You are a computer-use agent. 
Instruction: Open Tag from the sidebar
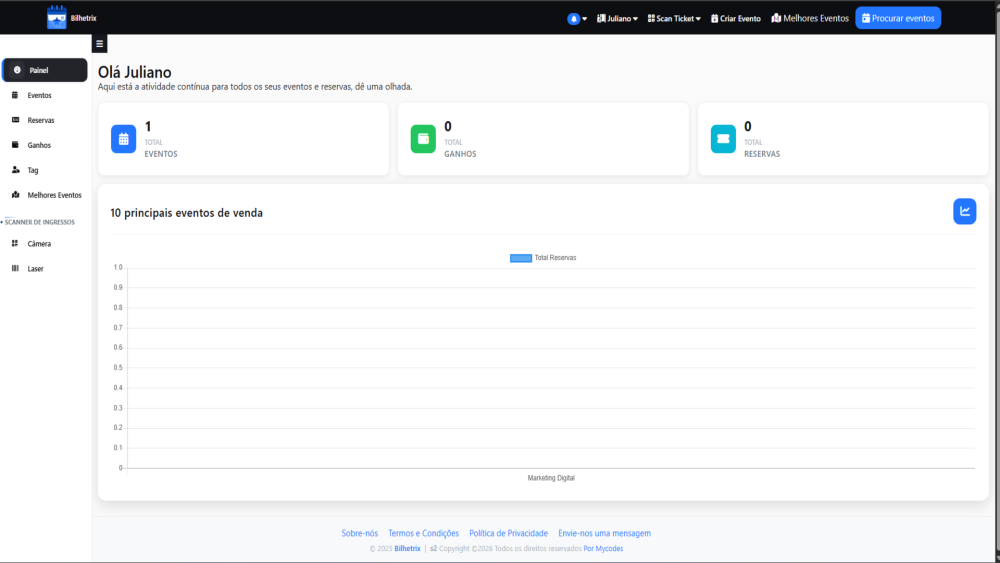pyautogui.click(x=33, y=170)
